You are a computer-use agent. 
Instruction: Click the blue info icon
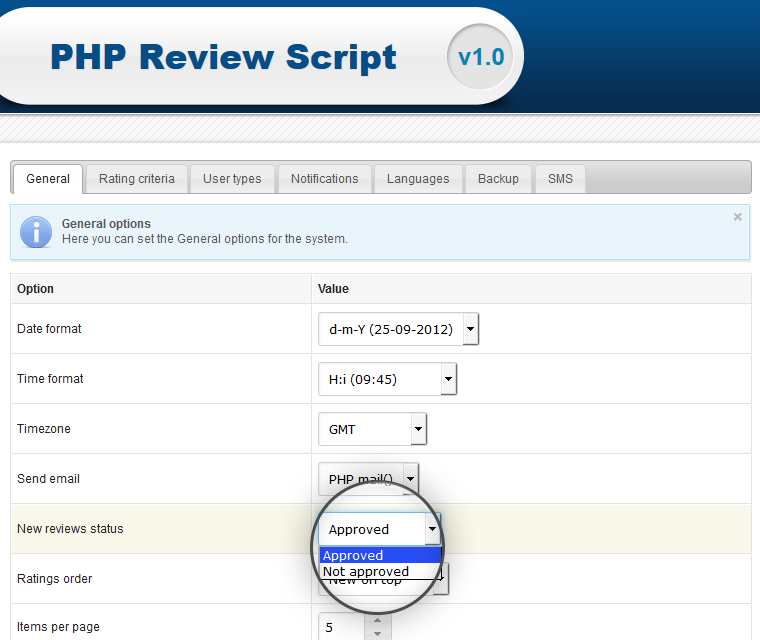coord(36,232)
